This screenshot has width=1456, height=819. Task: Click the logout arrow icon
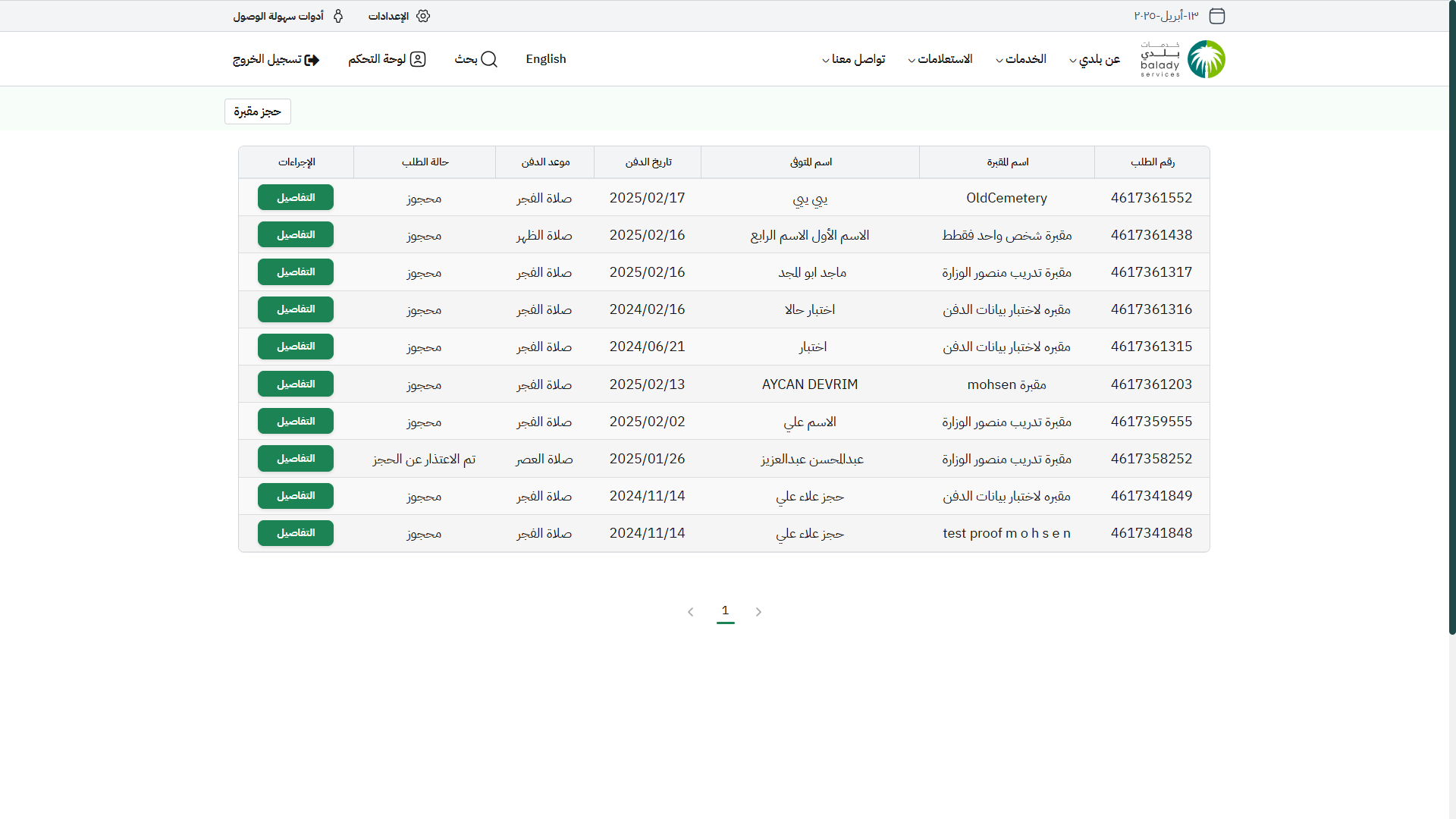(x=312, y=60)
